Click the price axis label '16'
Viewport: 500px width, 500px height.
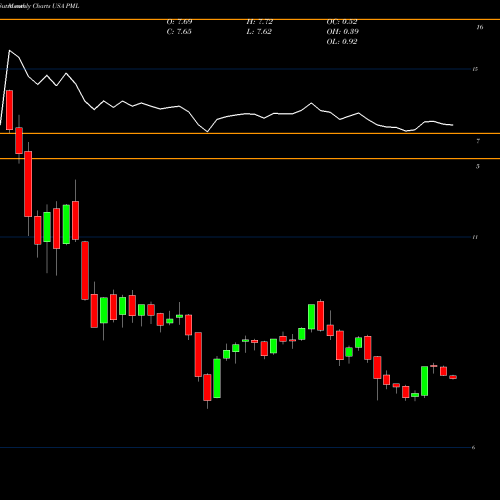point(480,27)
